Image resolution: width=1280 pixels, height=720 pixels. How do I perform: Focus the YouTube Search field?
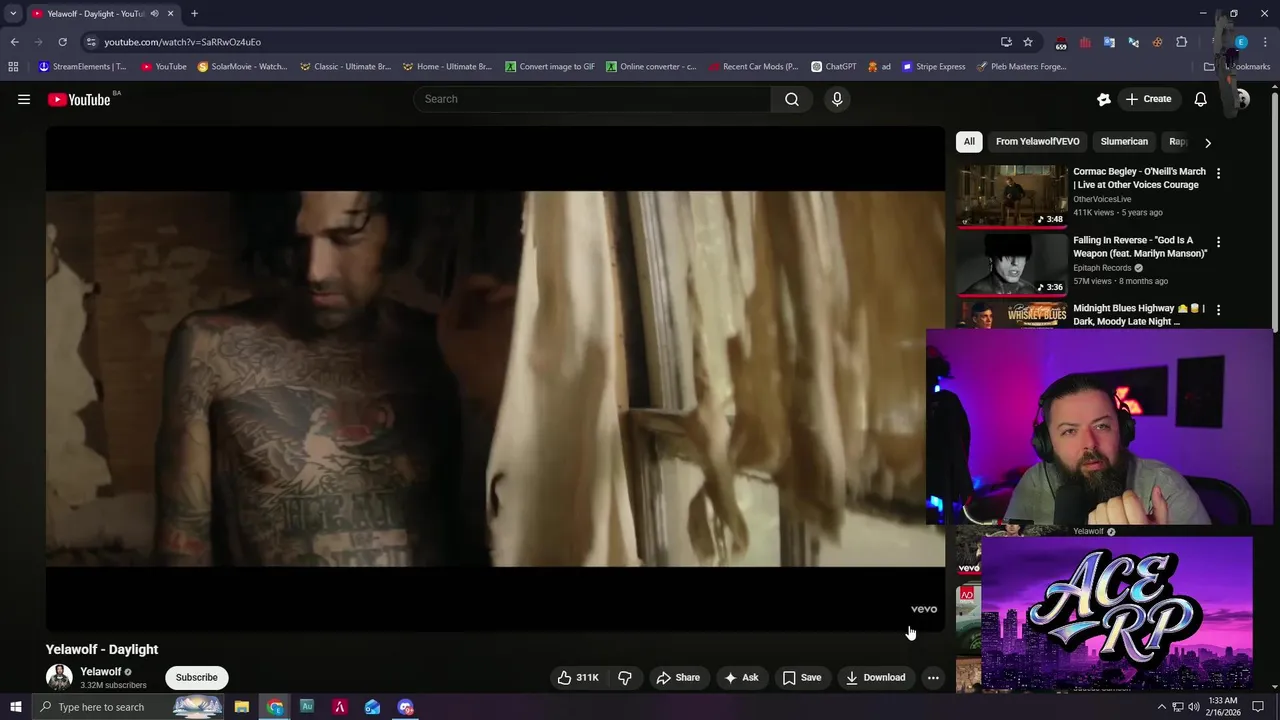pos(593,99)
